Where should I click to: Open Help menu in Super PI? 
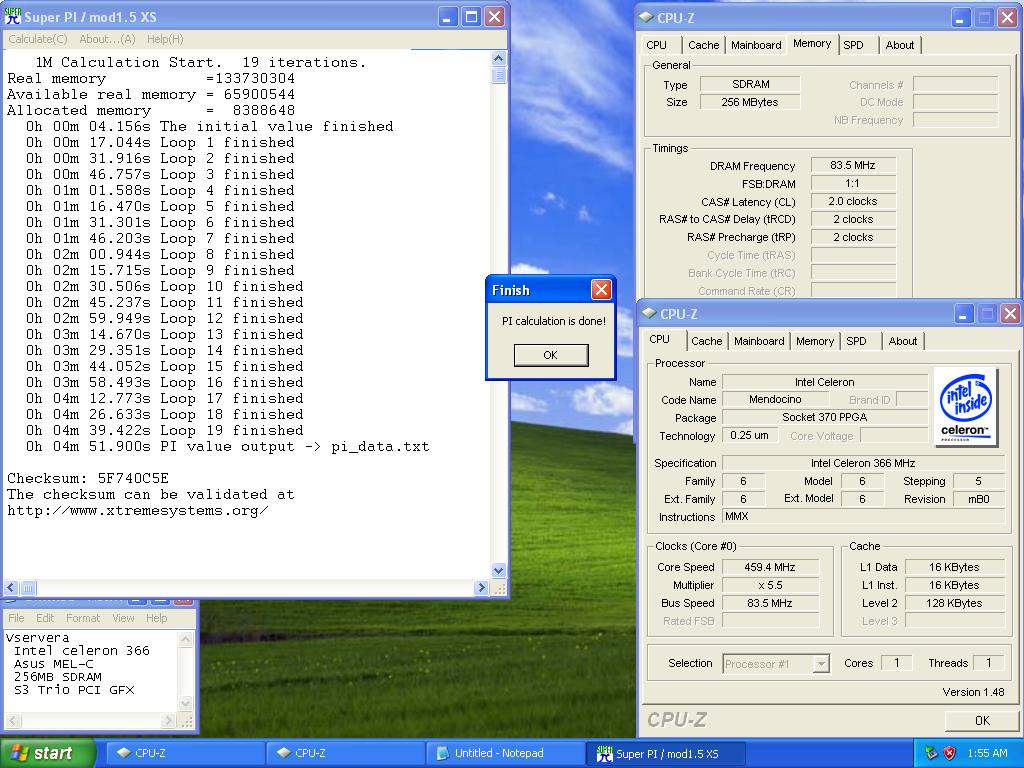click(x=165, y=39)
